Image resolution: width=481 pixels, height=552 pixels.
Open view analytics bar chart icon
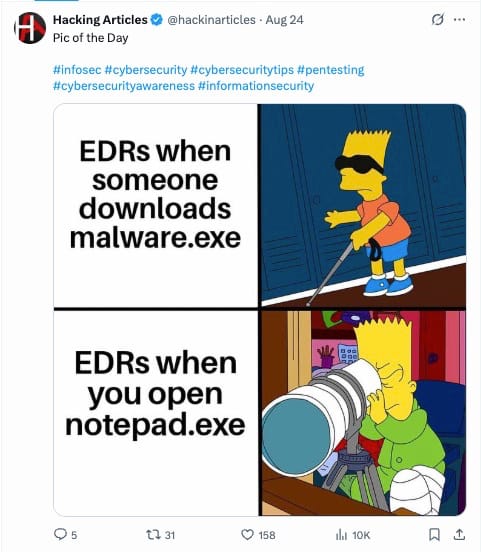point(341,535)
